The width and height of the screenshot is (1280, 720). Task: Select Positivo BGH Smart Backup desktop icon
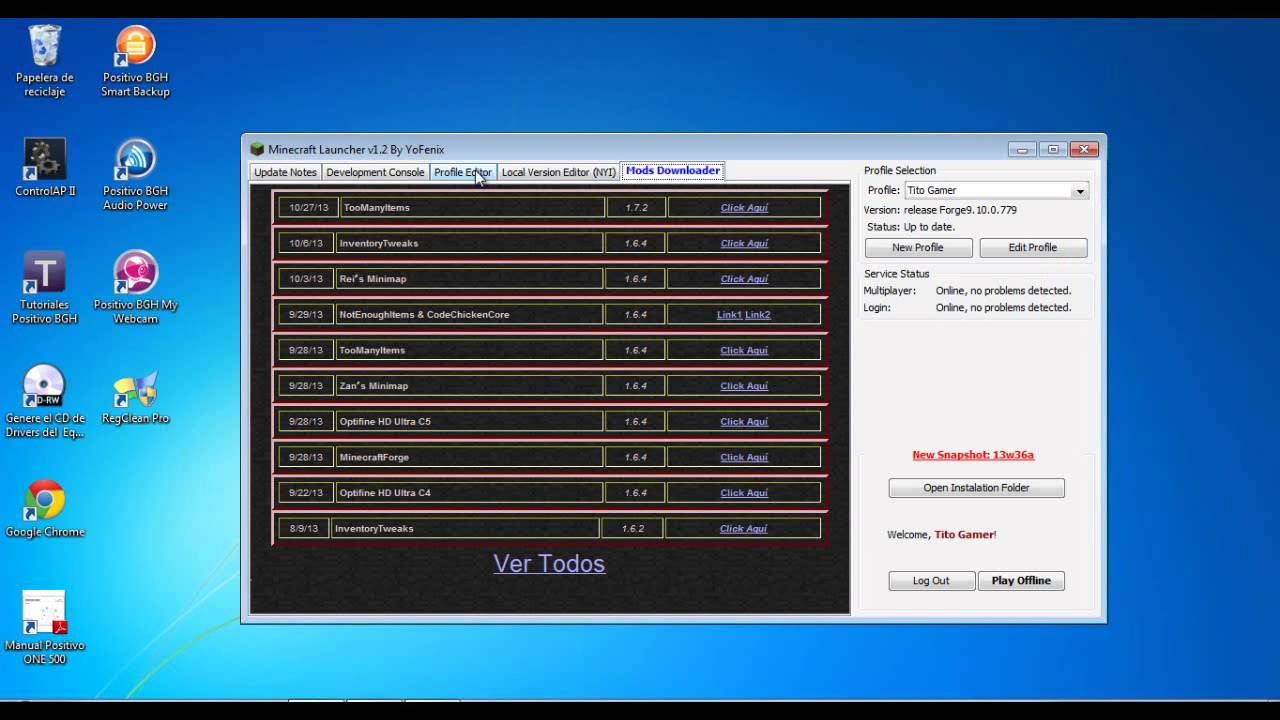pos(135,60)
